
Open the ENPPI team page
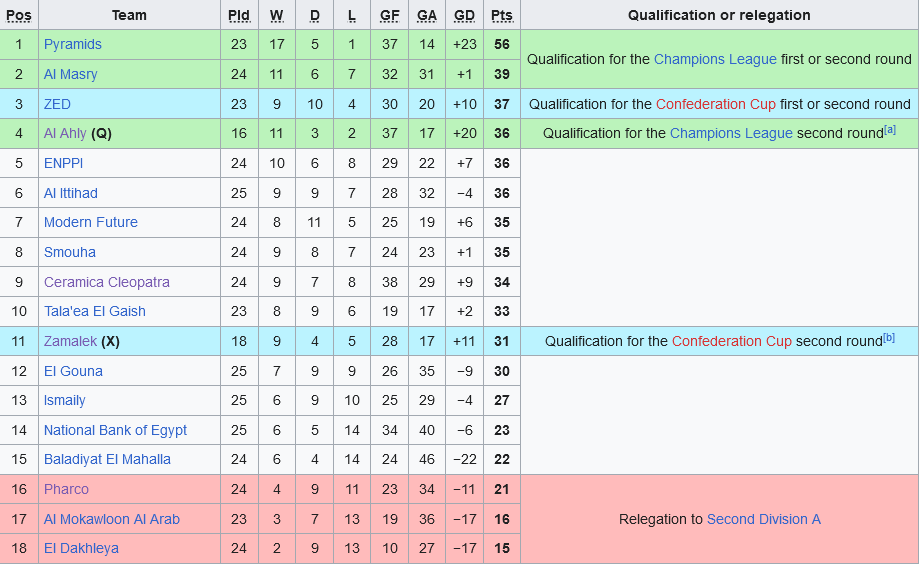click(x=64, y=163)
